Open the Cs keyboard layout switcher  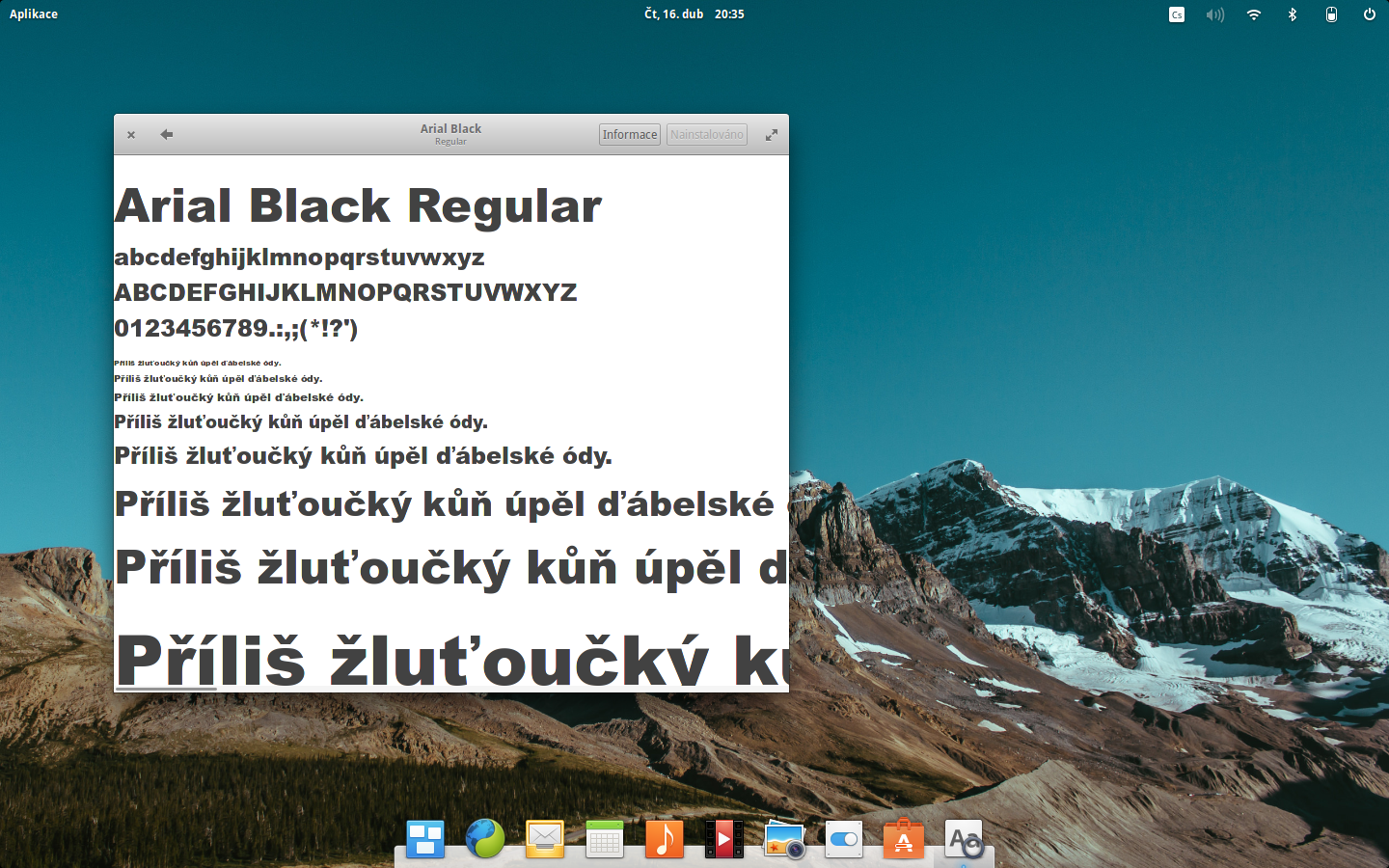click(x=1176, y=14)
